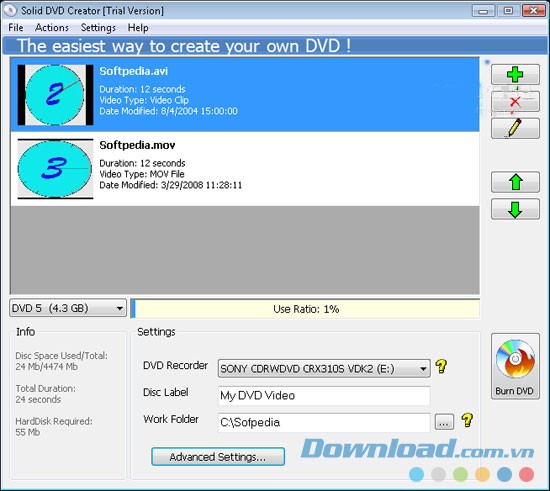Click the Use Ratio progress bar
This screenshot has width=550, height=491.
[x=306, y=309]
